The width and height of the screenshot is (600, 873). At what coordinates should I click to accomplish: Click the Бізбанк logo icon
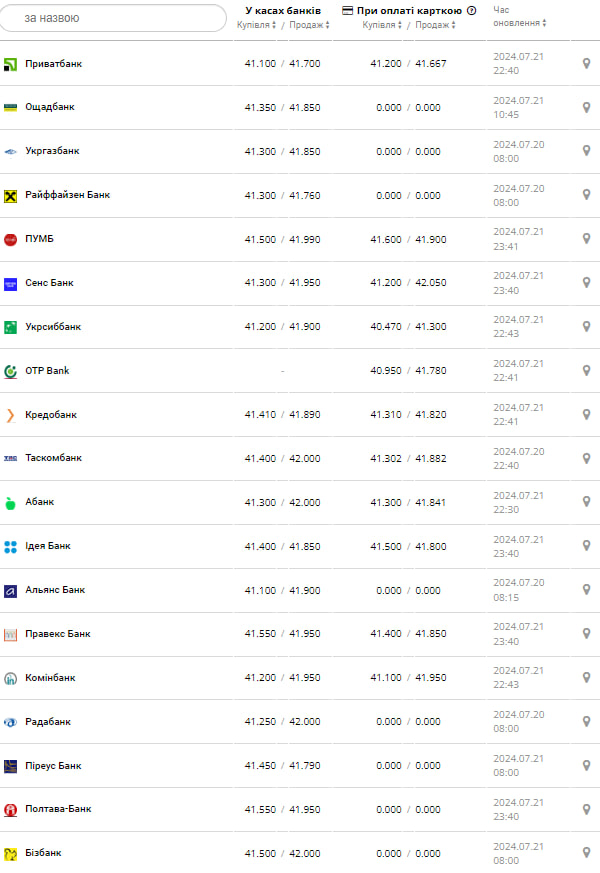pyautogui.click(x=11, y=853)
